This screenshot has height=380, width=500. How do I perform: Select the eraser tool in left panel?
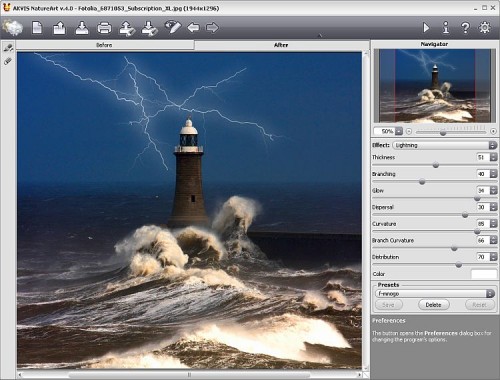coord(8,61)
